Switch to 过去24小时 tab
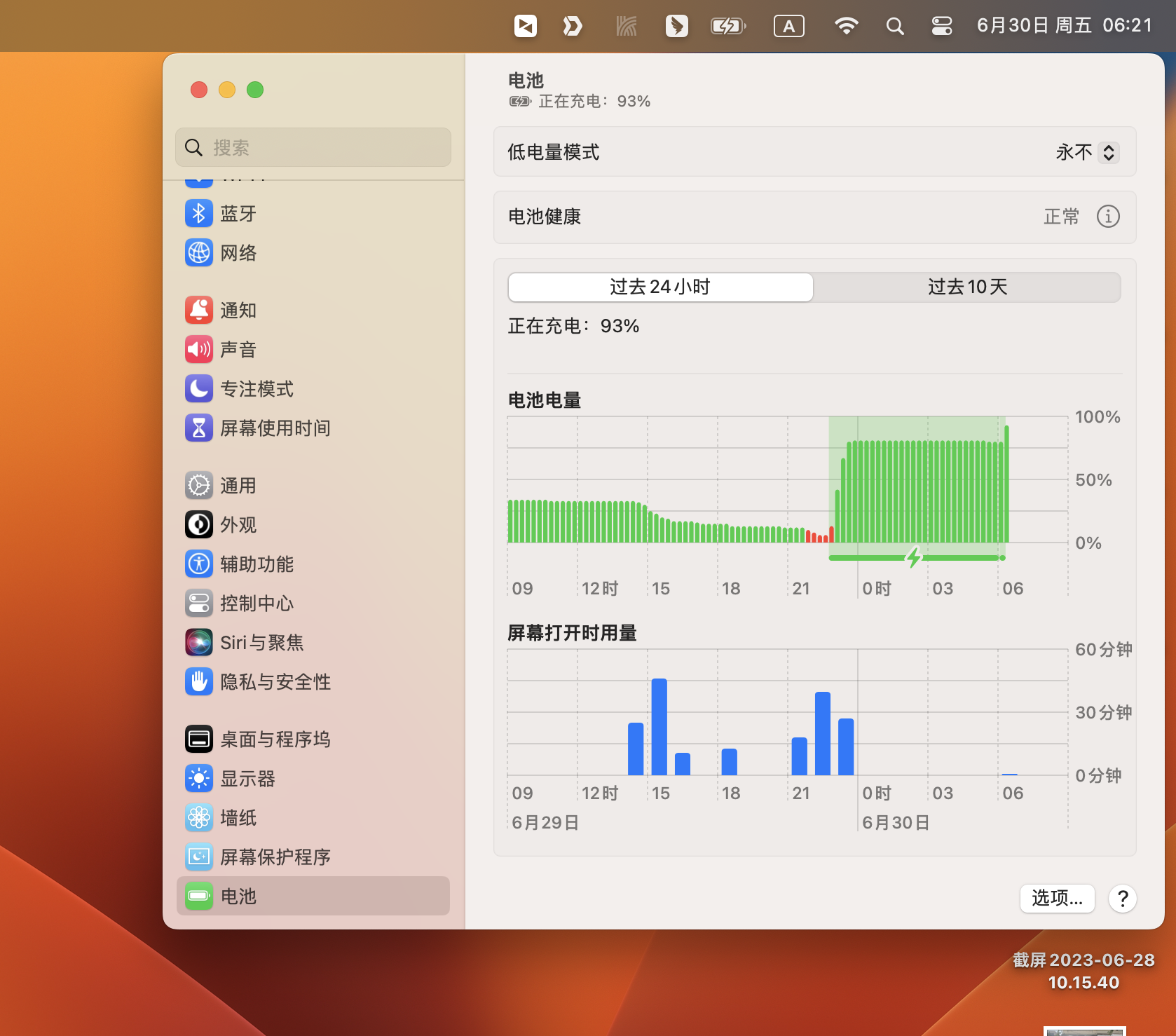This screenshot has height=1036, width=1176. pyautogui.click(x=659, y=287)
